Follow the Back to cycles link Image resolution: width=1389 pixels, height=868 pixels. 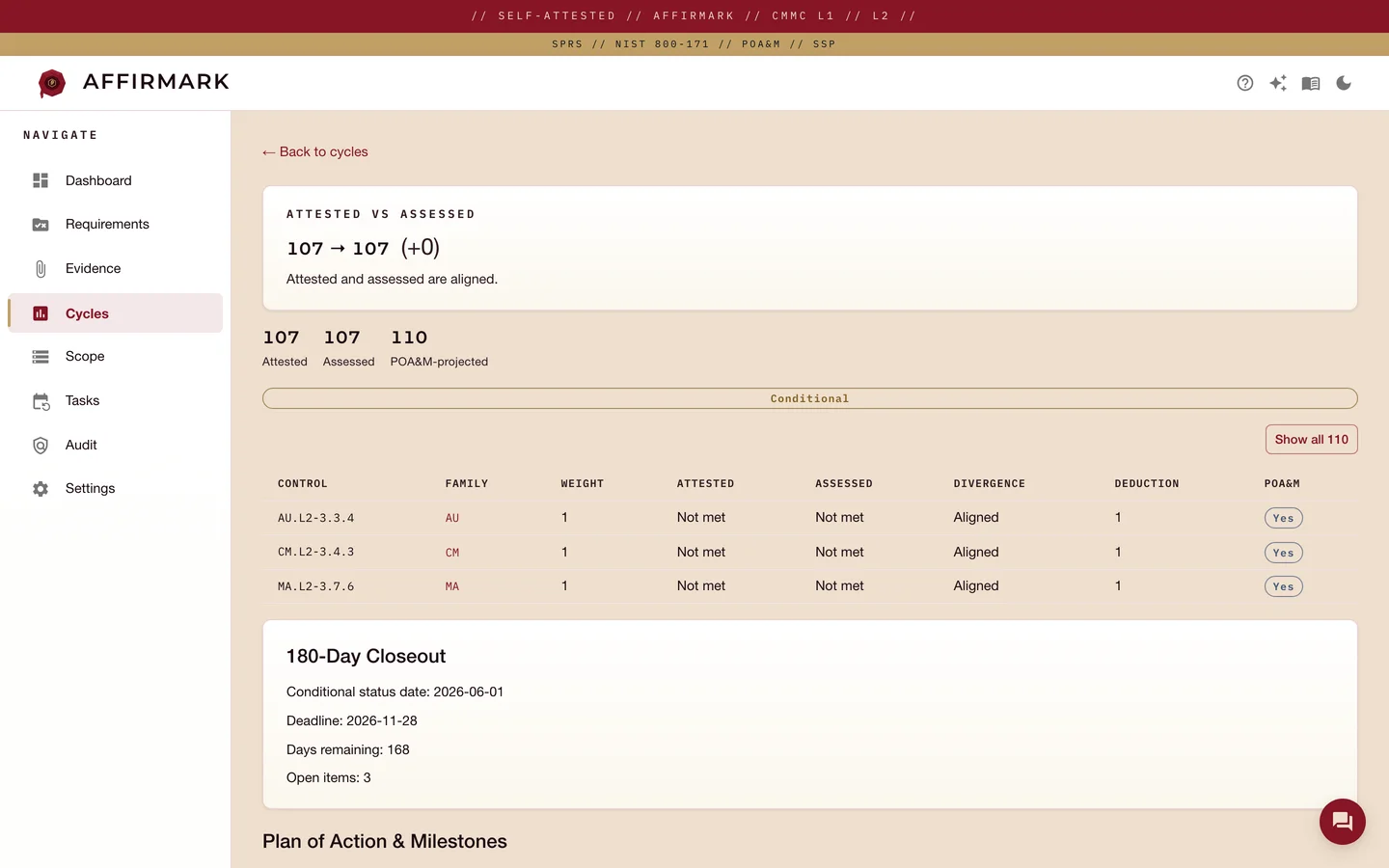[x=315, y=152]
